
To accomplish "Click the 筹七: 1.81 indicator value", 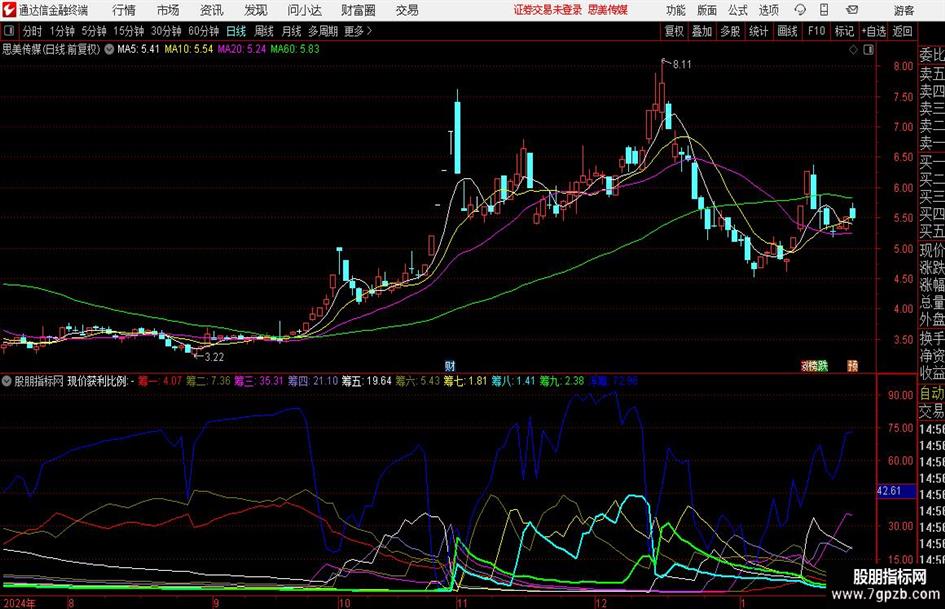I will [x=466, y=381].
